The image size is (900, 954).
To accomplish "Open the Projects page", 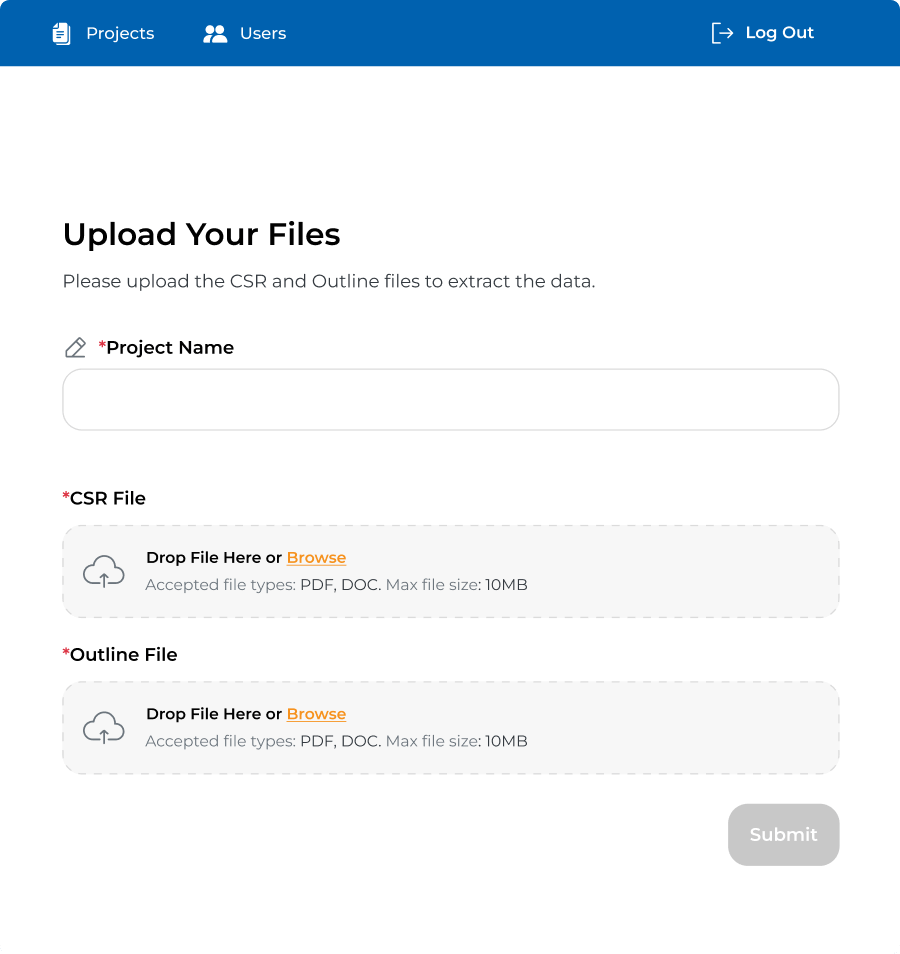I will (120, 33).
